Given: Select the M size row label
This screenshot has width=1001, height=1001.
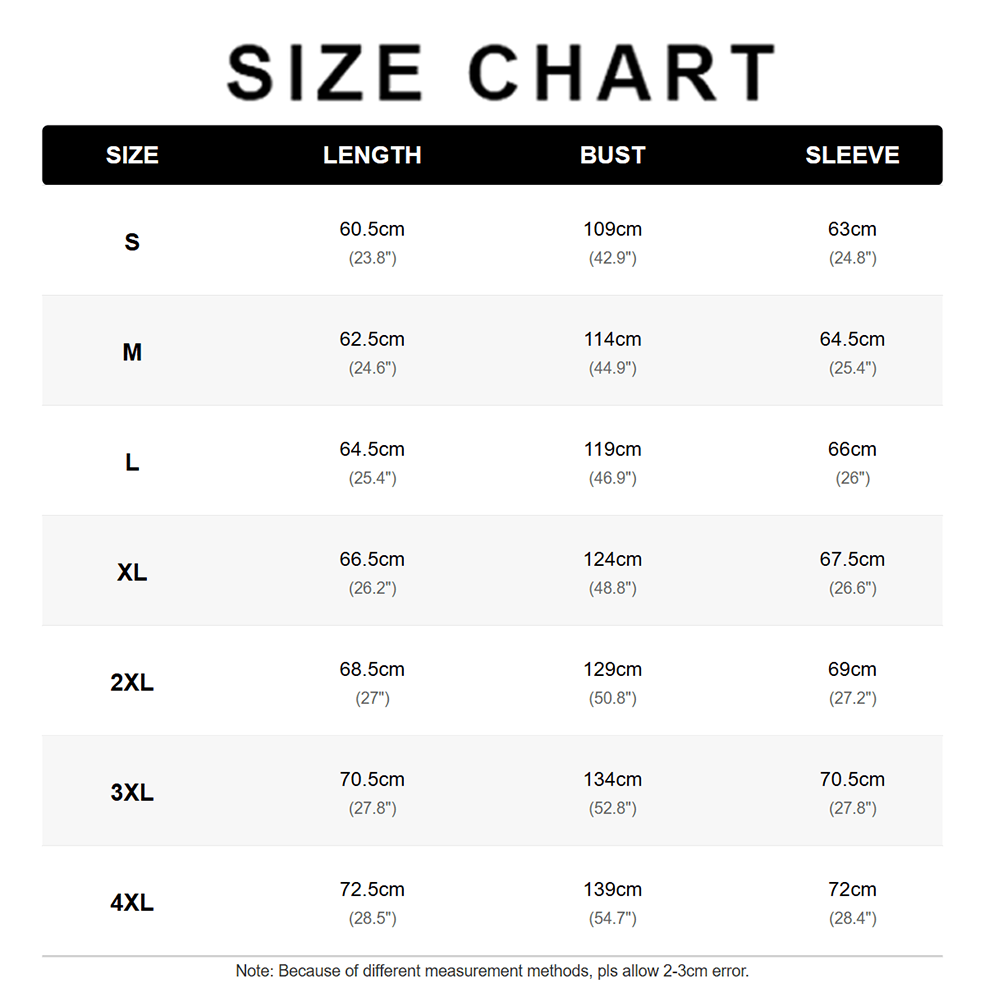Looking at the screenshot, I should pos(132,352).
